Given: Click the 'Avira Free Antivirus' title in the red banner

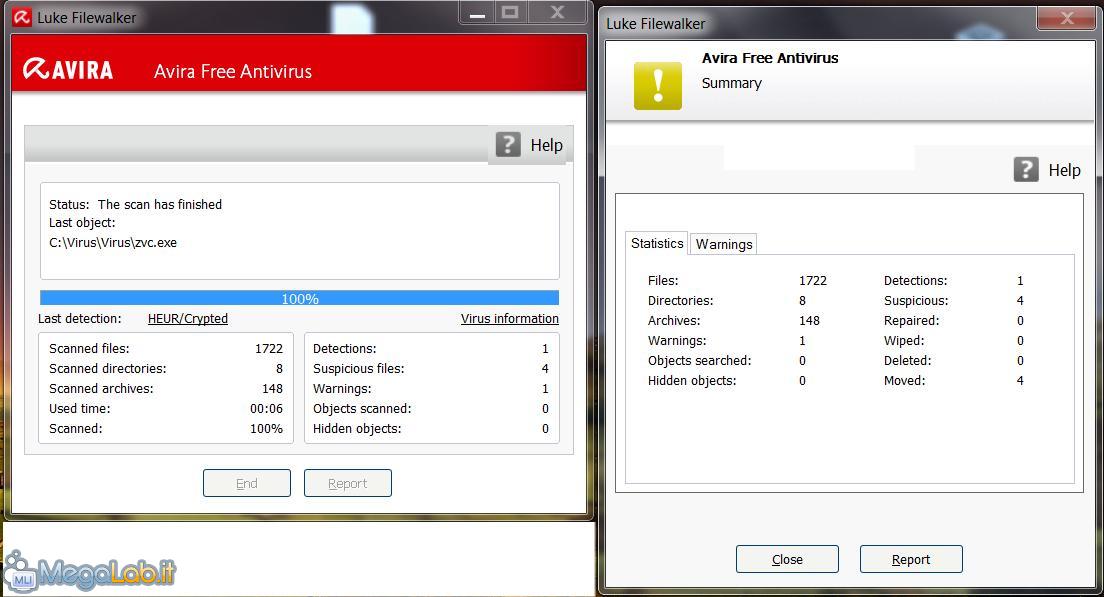Looking at the screenshot, I should (233, 71).
